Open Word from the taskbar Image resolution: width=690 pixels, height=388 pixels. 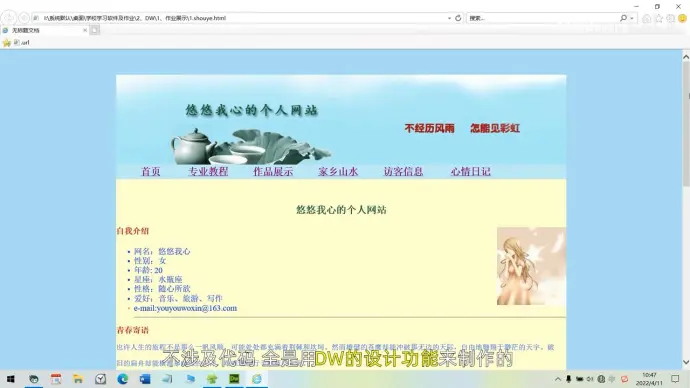[x=145, y=379]
